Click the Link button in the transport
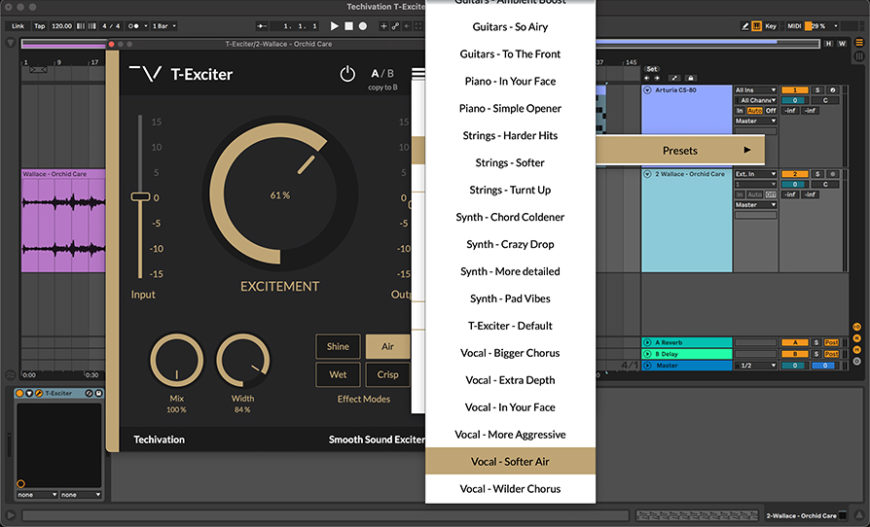 point(18,26)
